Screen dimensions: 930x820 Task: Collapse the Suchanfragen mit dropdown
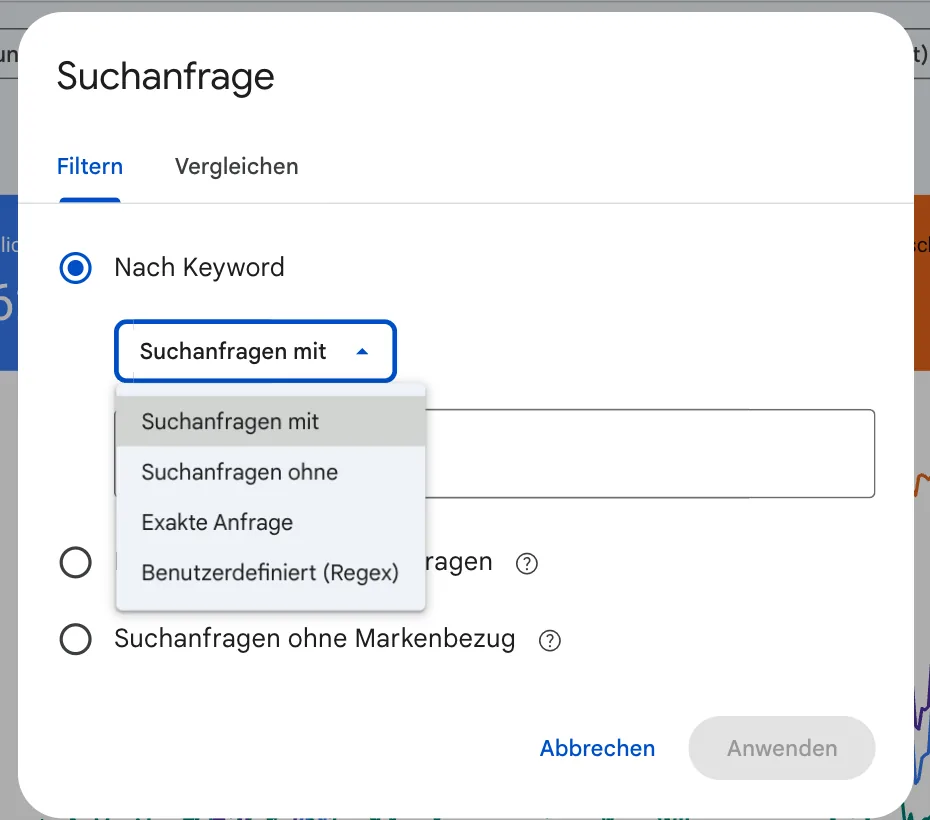[255, 351]
